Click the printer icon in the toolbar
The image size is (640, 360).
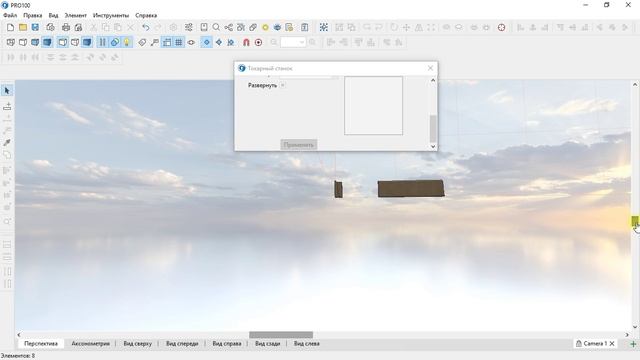66,27
